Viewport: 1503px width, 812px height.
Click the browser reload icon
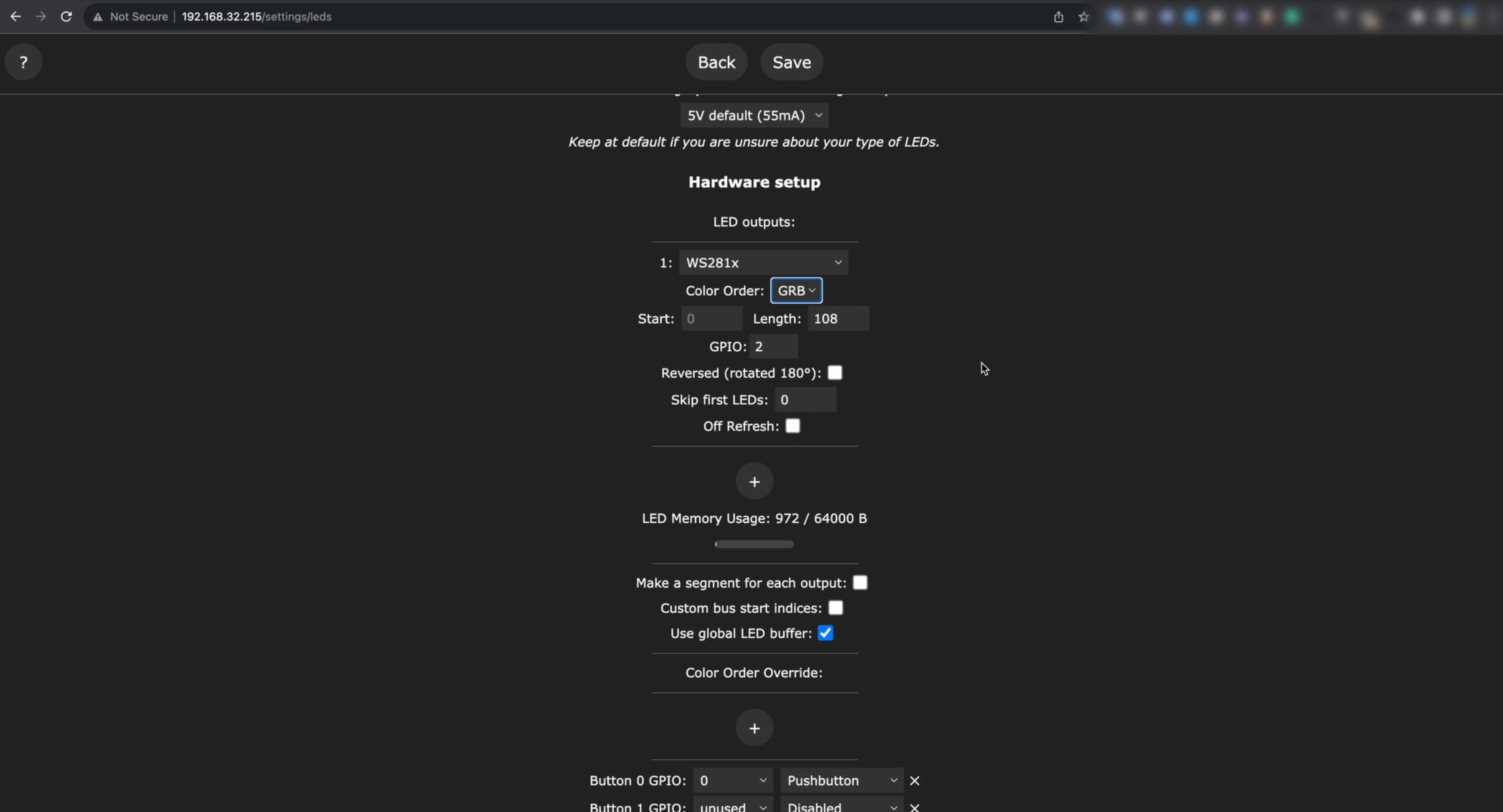tap(66, 16)
